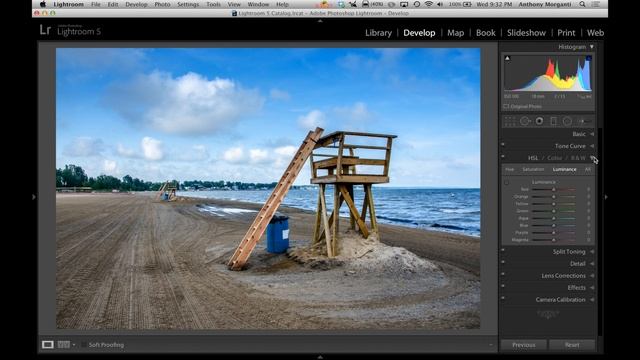The image size is (640, 360).
Task: Click the shadow clipping indicator in histogram
Action: coord(507,58)
